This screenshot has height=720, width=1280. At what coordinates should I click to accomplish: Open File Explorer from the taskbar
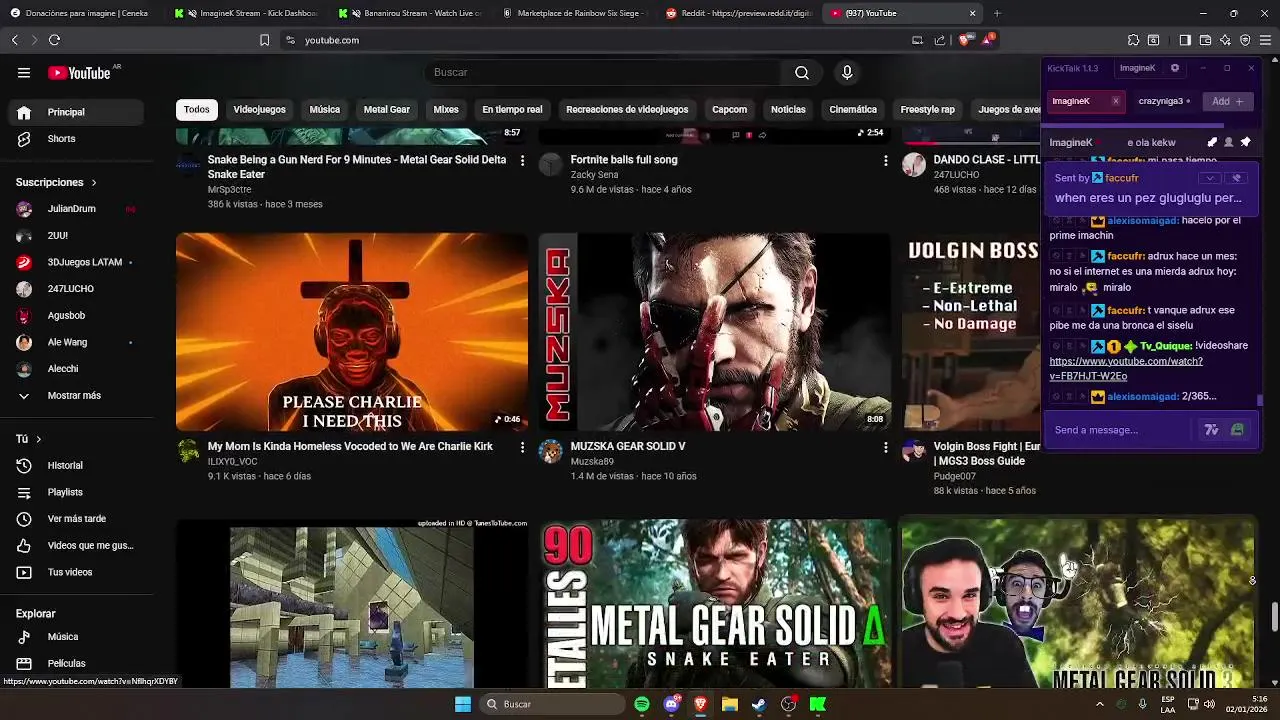click(730, 704)
